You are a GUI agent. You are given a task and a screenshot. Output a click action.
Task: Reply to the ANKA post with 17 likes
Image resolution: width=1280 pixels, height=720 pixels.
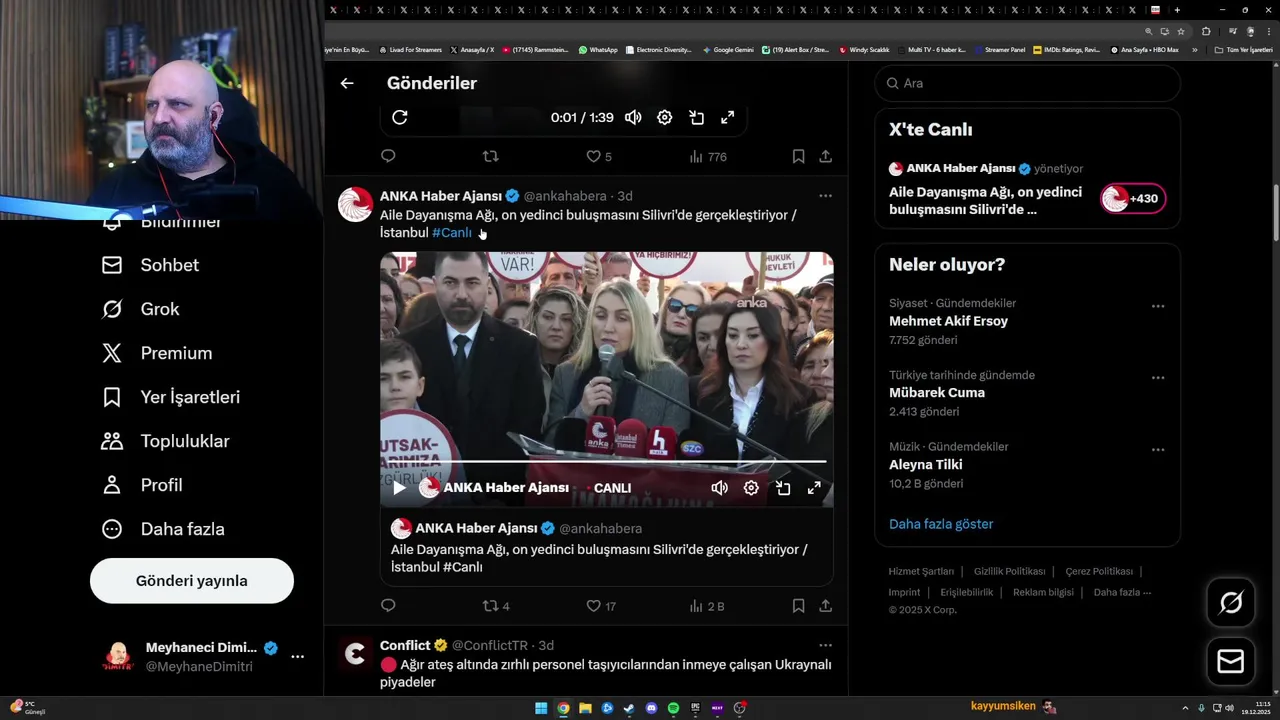pos(388,605)
